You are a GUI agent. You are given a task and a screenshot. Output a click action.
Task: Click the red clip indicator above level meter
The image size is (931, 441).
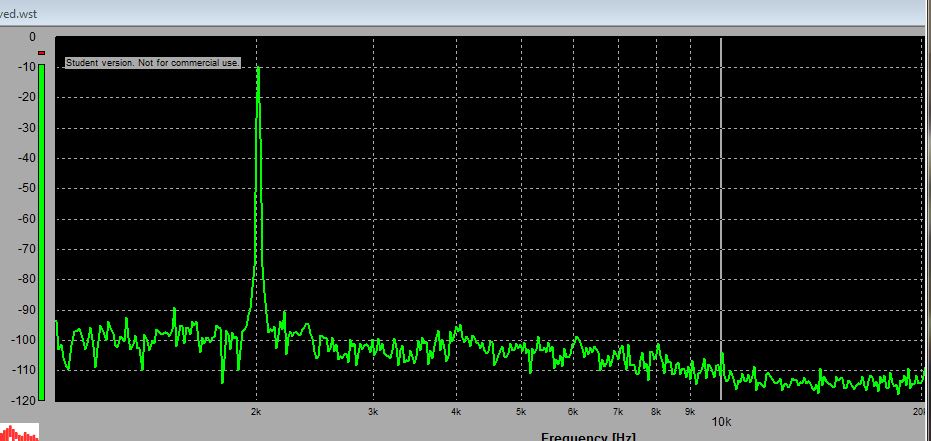42,53
